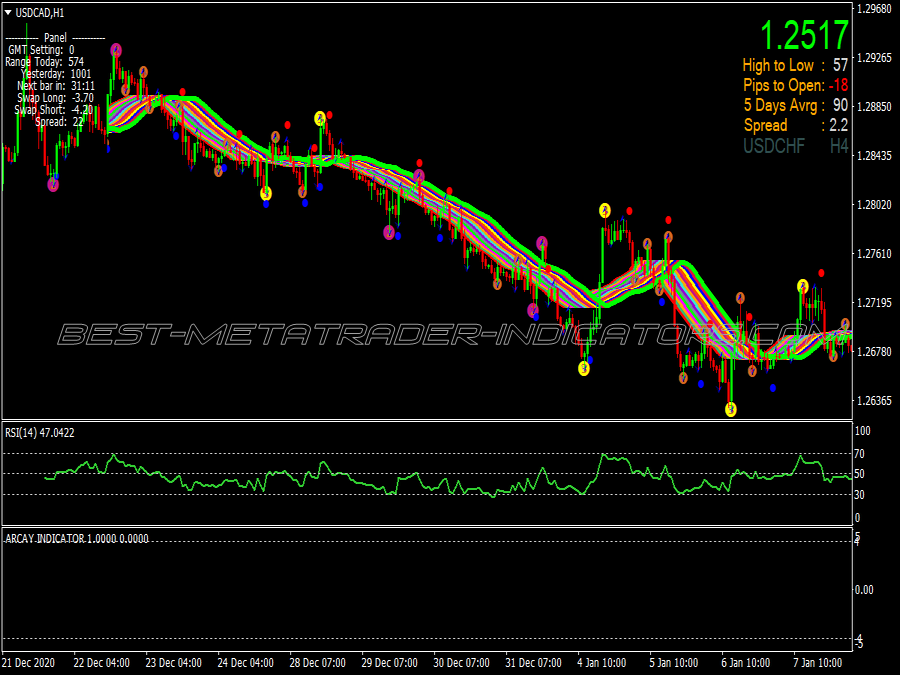Image resolution: width=900 pixels, height=675 pixels.
Task: Click yellow 3 marker at chart's lowest candle
Action: 731,409
